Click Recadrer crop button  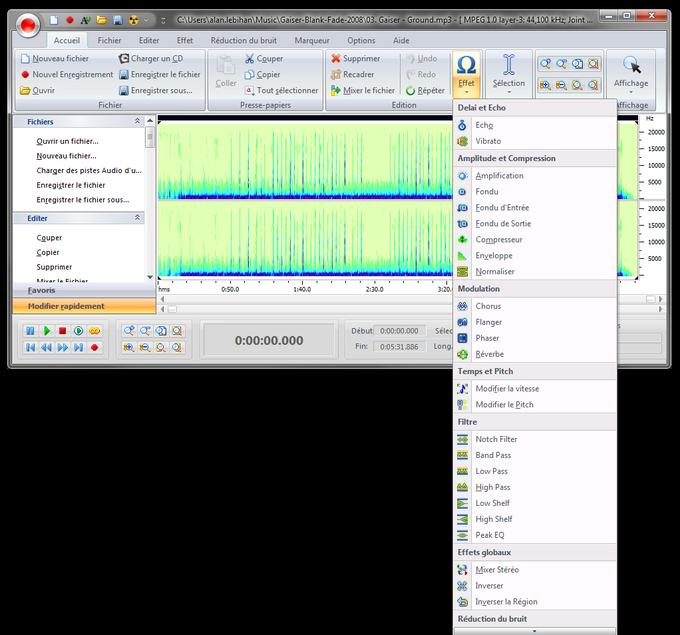click(x=353, y=75)
